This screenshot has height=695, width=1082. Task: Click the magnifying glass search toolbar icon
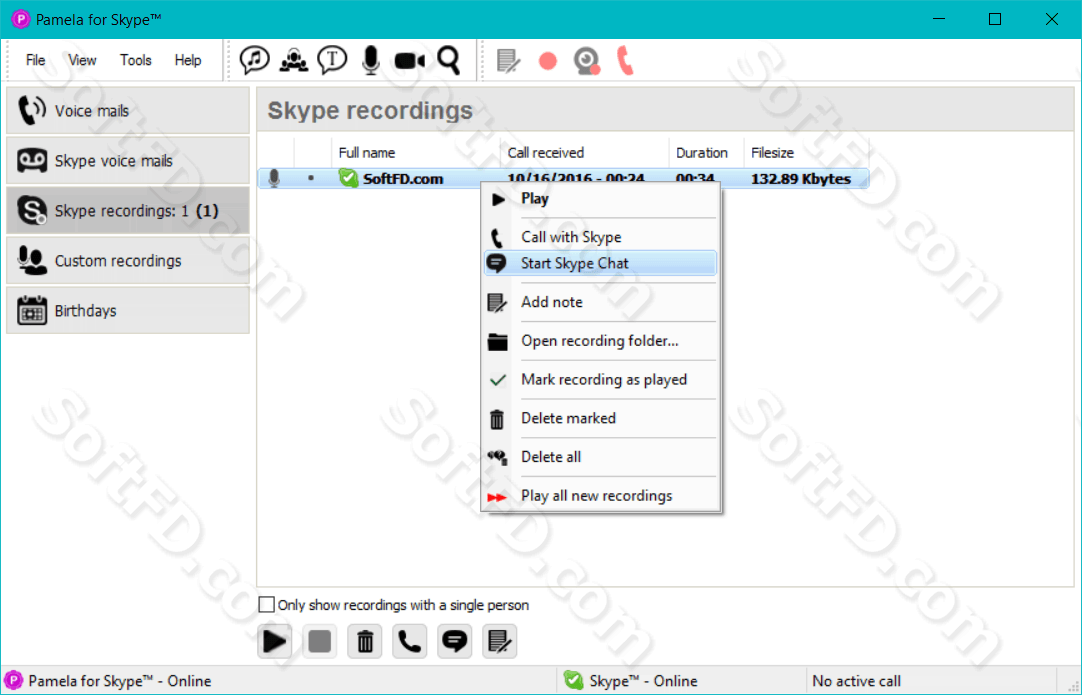[449, 60]
